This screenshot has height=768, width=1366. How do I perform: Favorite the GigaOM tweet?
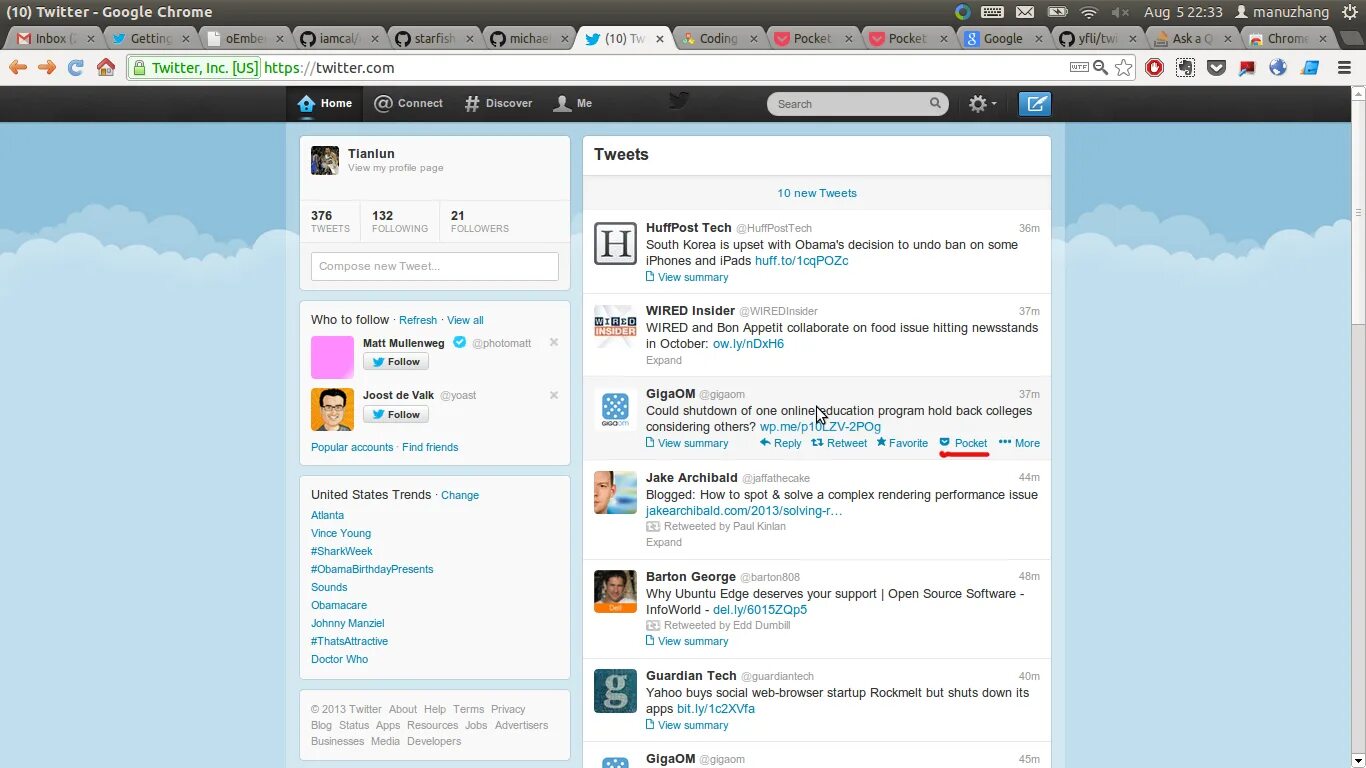(902, 443)
